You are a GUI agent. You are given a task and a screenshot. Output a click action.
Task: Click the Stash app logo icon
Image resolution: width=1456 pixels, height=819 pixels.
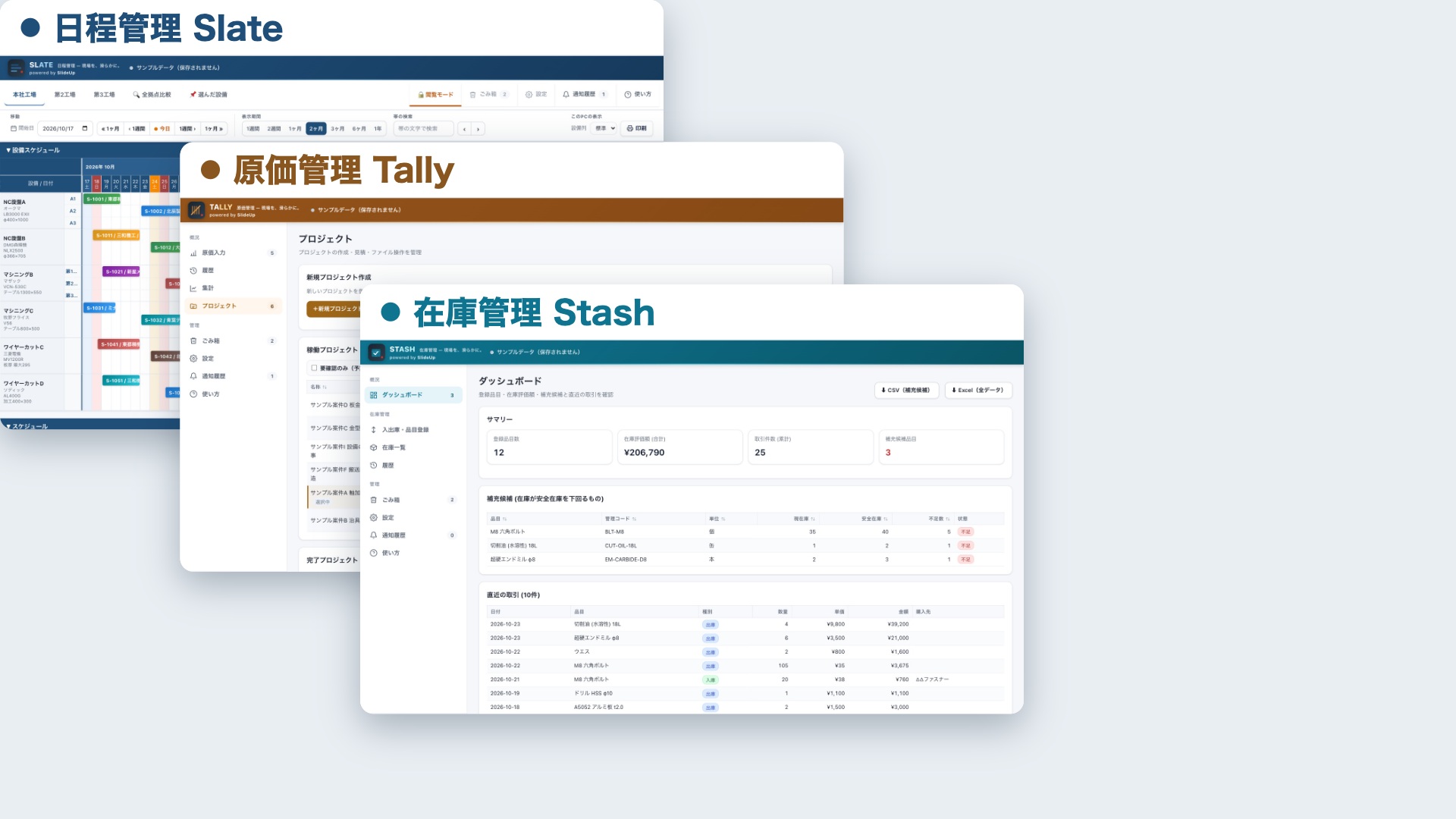[376, 353]
